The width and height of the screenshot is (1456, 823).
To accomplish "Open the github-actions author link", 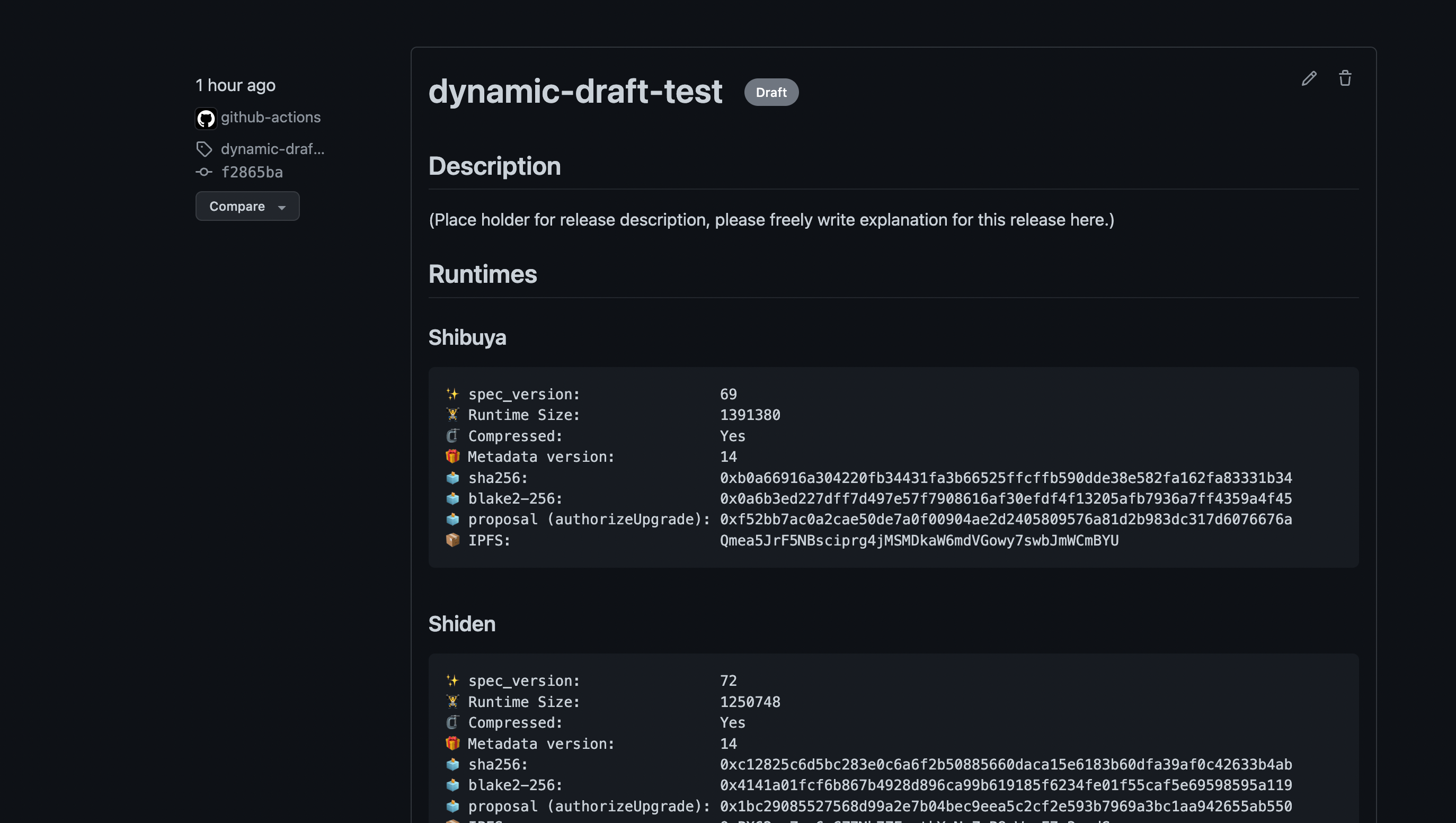I will pos(270,117).
